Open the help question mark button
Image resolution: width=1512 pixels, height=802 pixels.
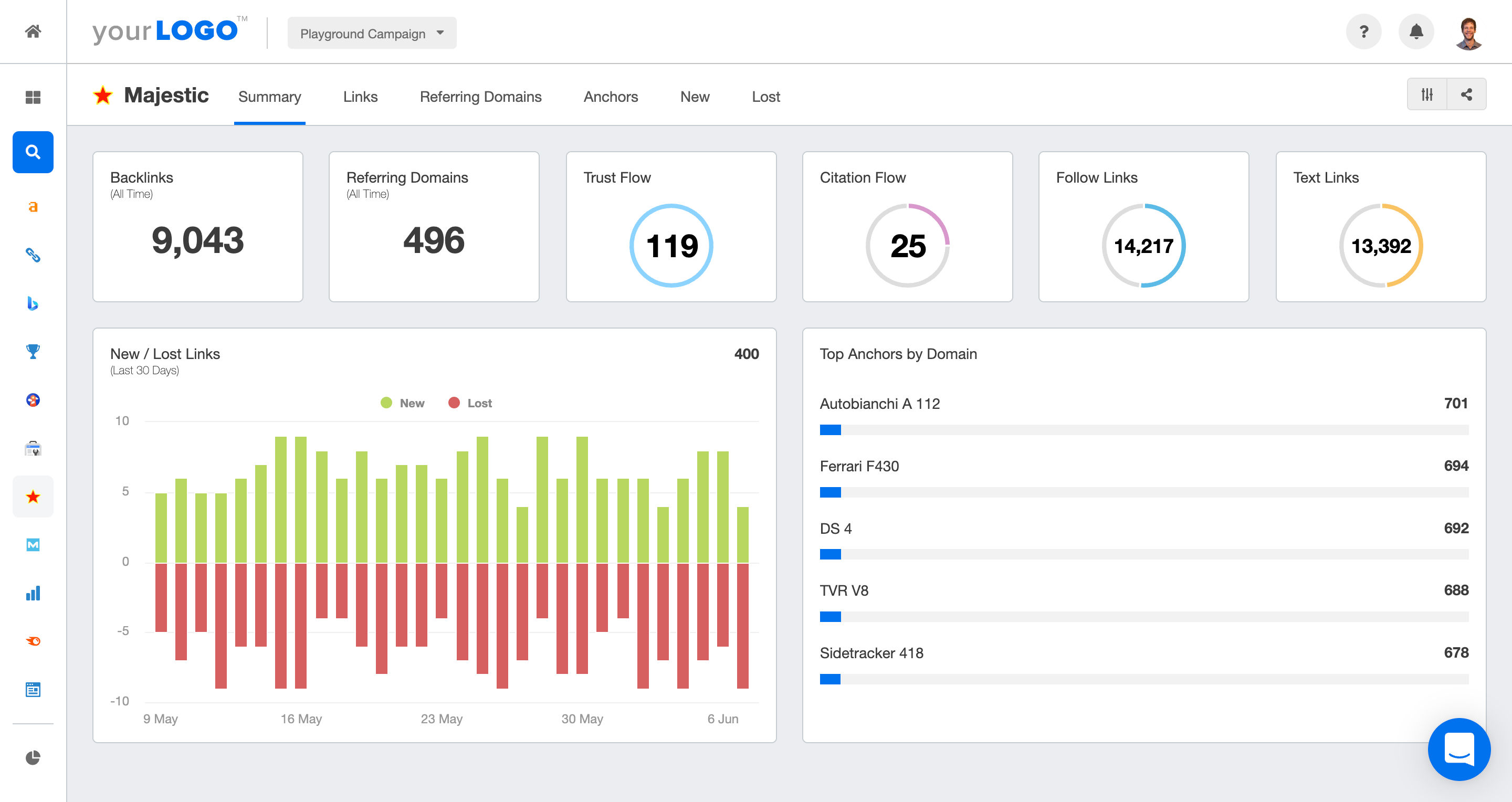1363,31
